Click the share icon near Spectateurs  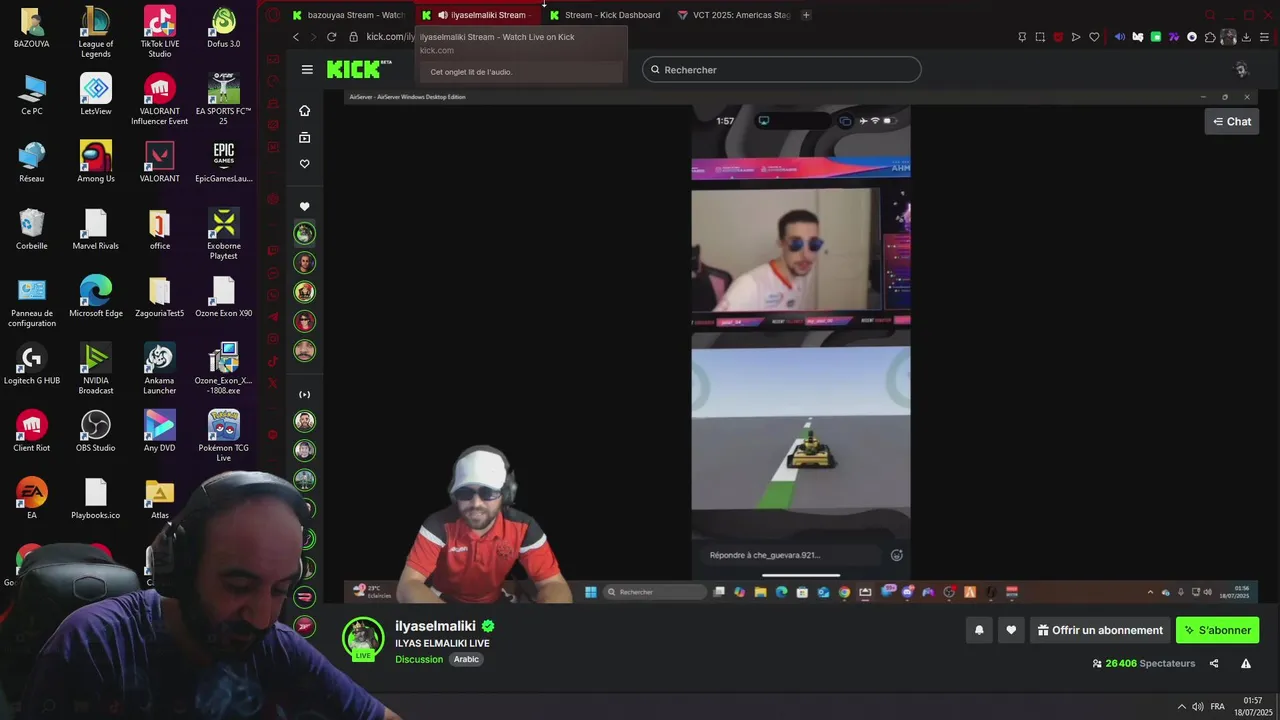[1214, 663]
